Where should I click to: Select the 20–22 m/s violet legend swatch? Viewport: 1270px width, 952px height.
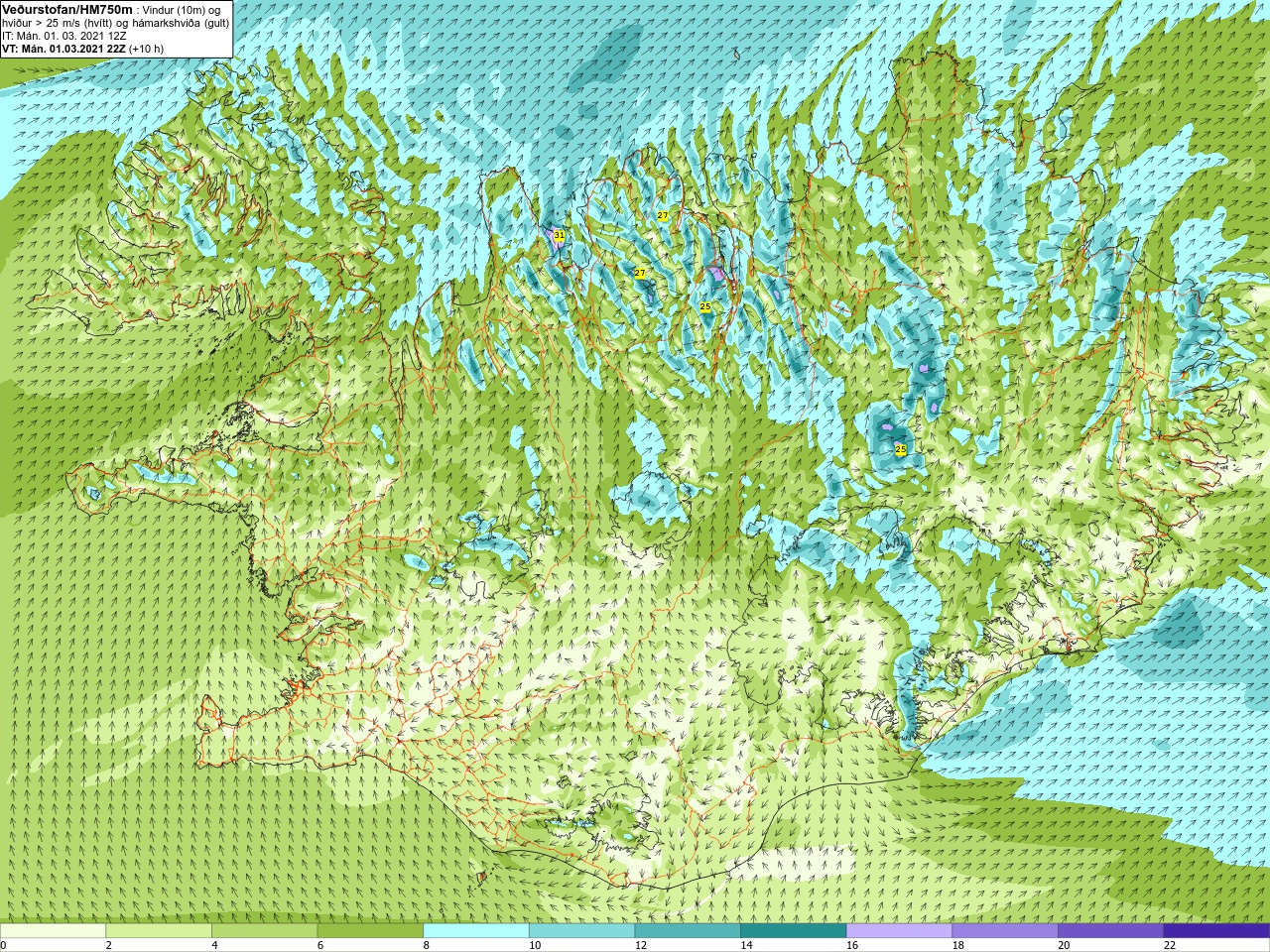coord(1111,931)
